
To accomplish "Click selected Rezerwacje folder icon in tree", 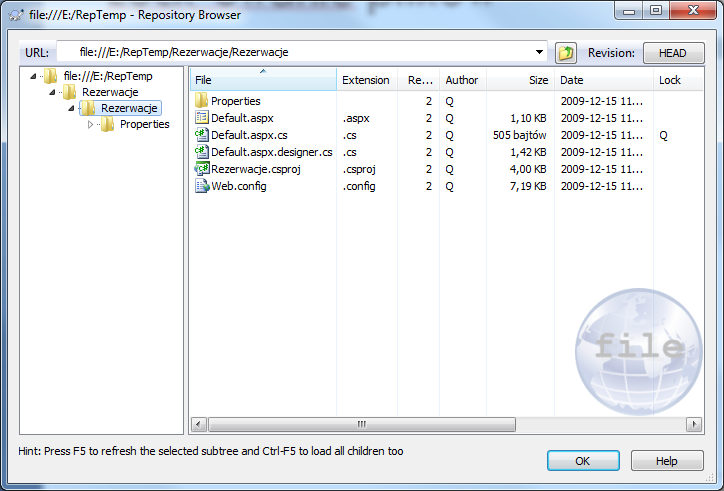I will click(88, 108).
